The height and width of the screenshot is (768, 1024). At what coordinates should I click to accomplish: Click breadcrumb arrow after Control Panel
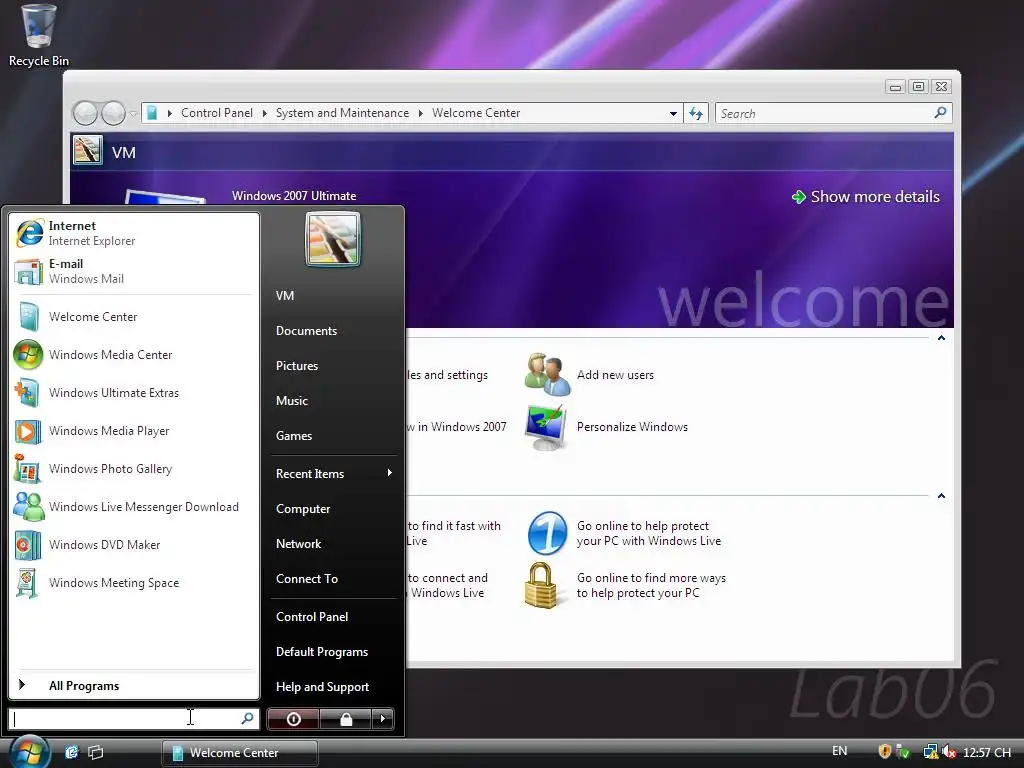264,113
